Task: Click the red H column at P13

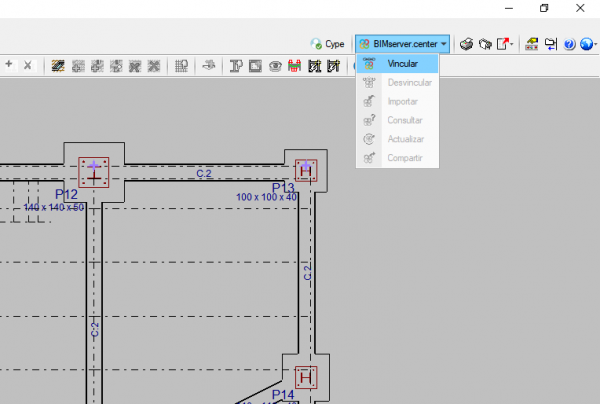Action: 306,171
